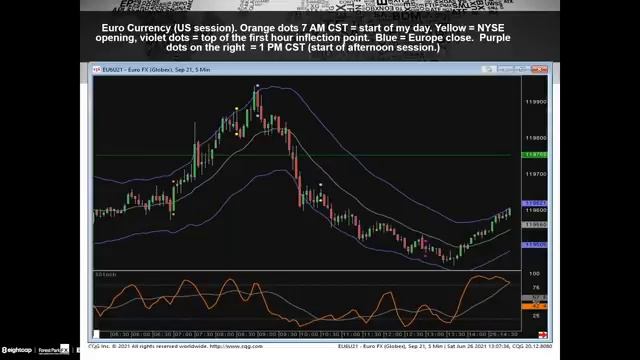Click the white square marker on the time axis
The width and height of the screenshot is (640, 360).
[96, 334]
